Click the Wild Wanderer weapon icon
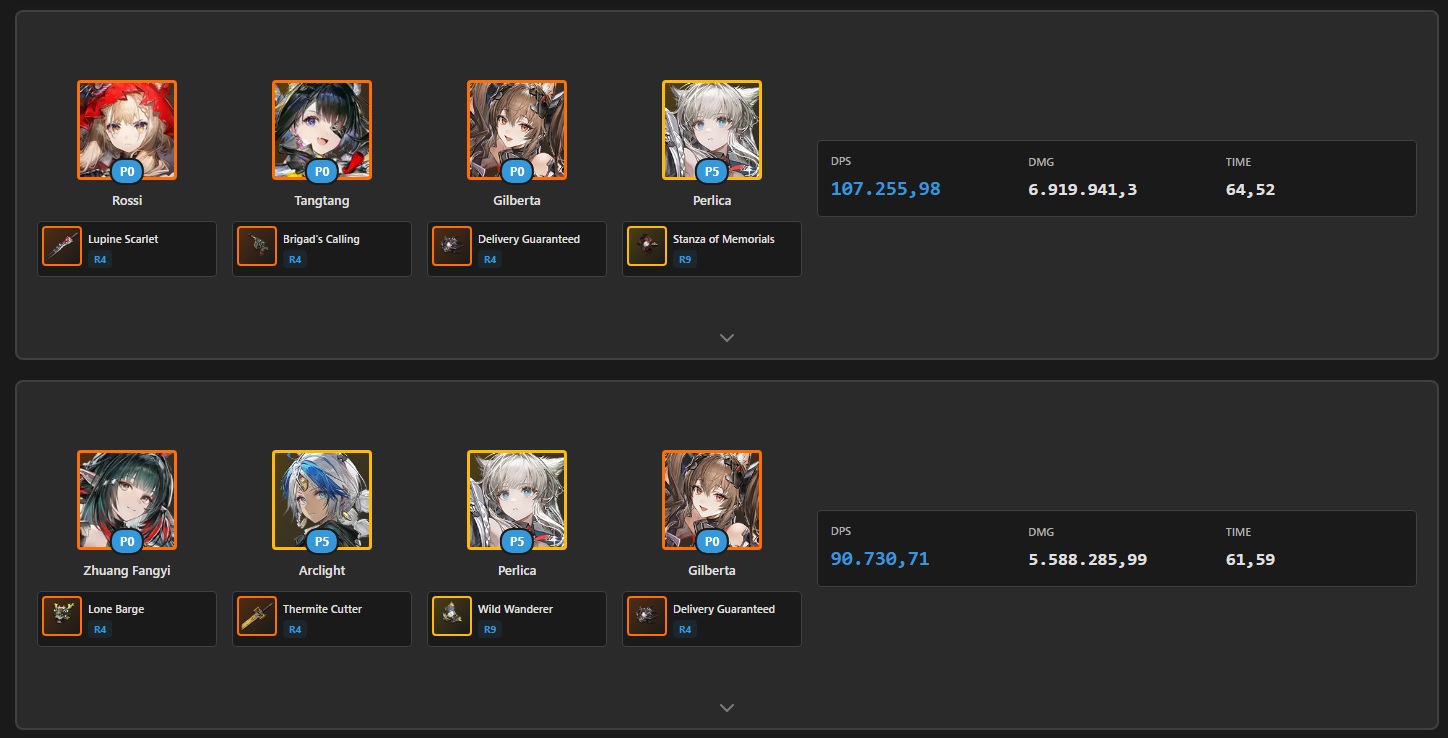1448x738 pixels. point(452,617)
